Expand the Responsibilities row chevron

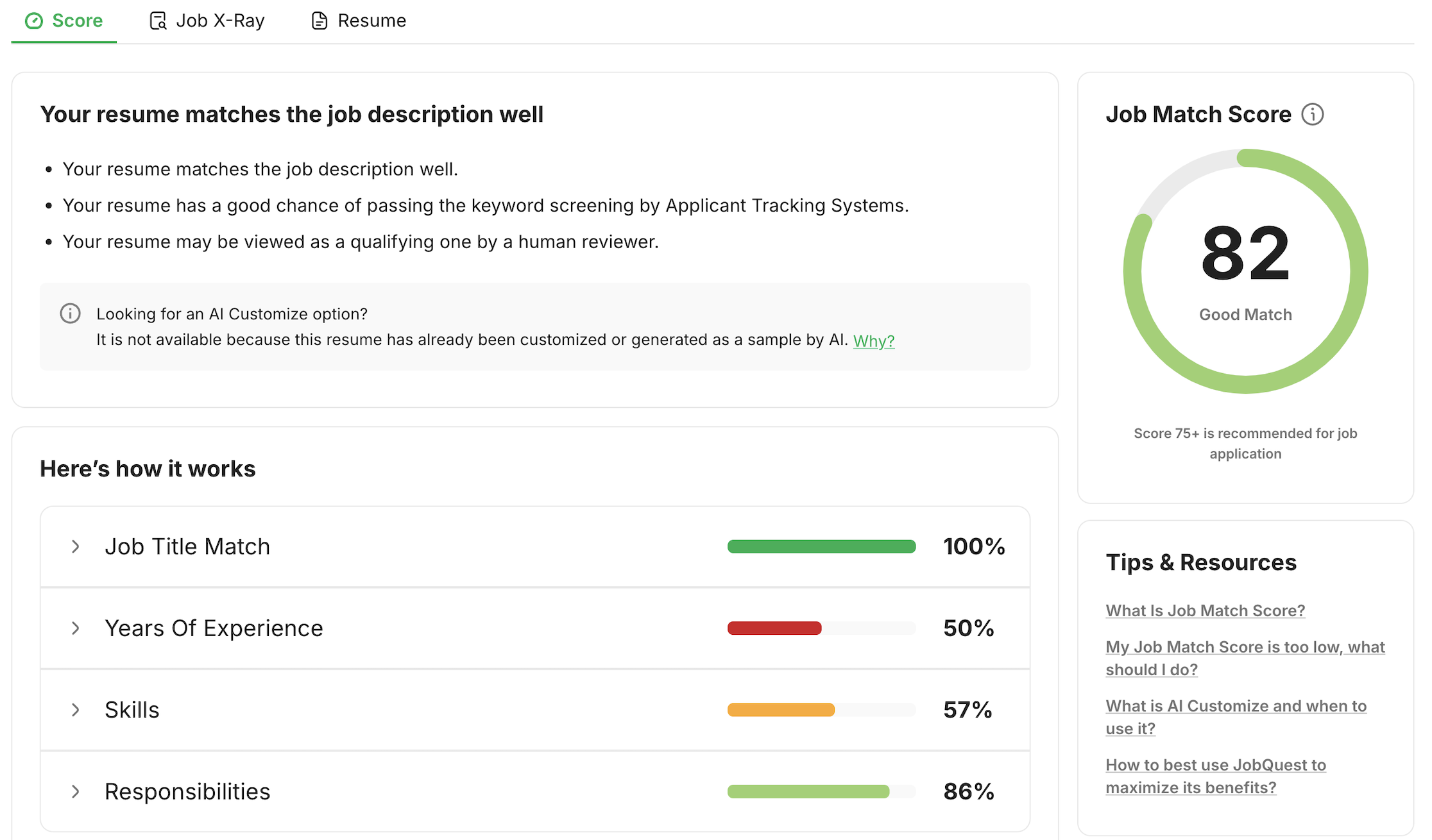point(76,791)
